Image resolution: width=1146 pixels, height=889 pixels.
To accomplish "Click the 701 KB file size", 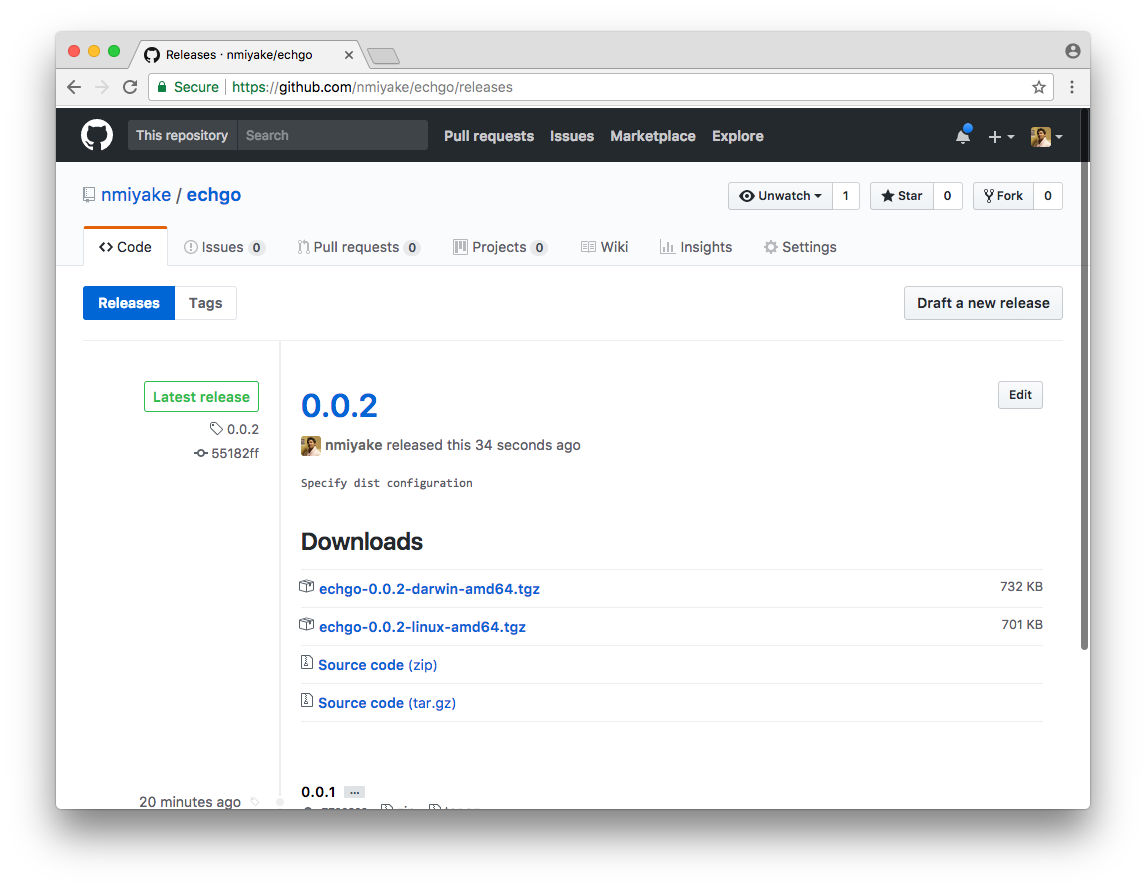I will pos(1022,624).
